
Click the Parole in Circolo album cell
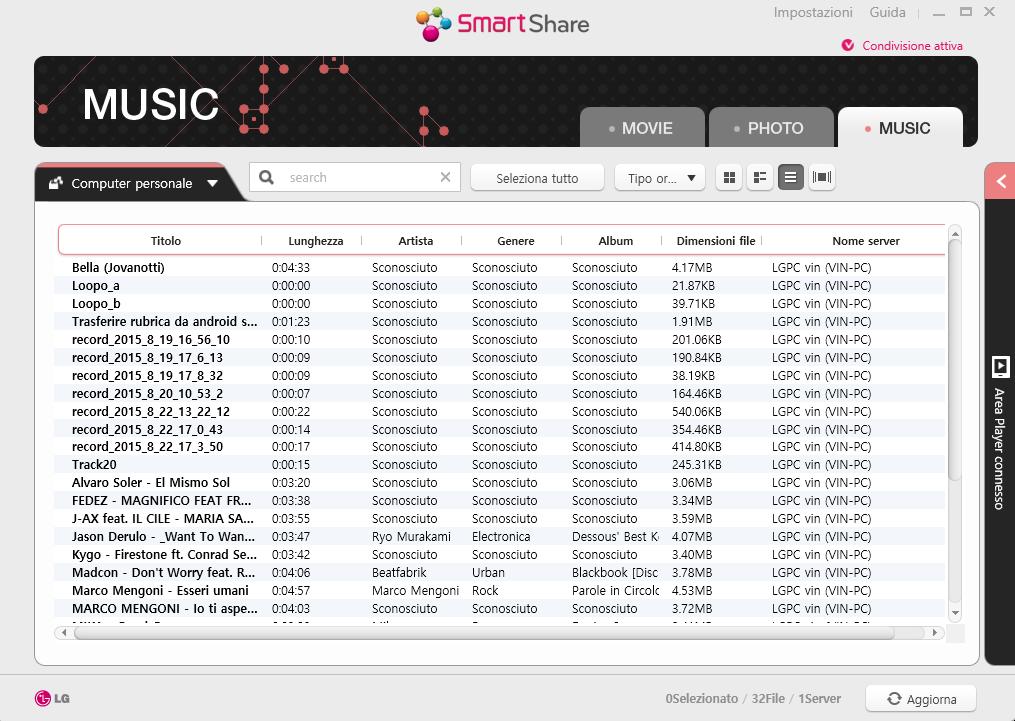tap(616, 591)
